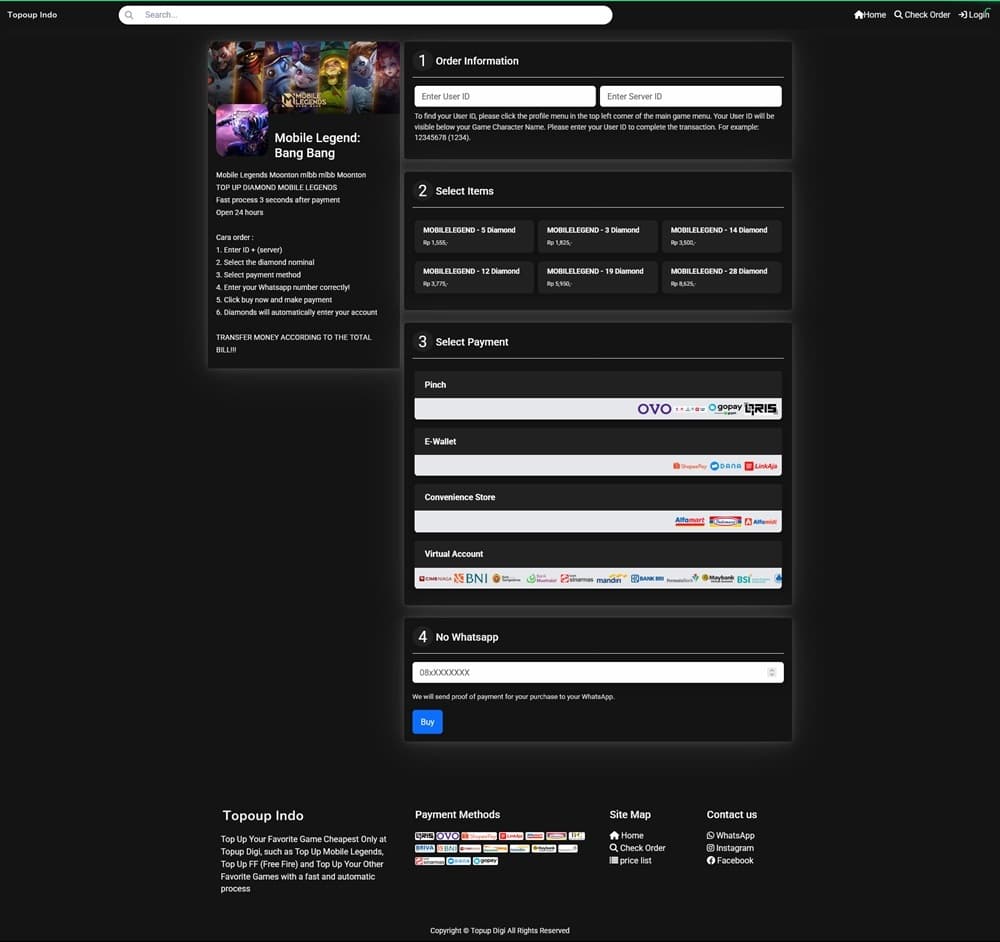Click the blue Buy button
The width and height of the screenshot is (1000, 942).
(427, 722)
